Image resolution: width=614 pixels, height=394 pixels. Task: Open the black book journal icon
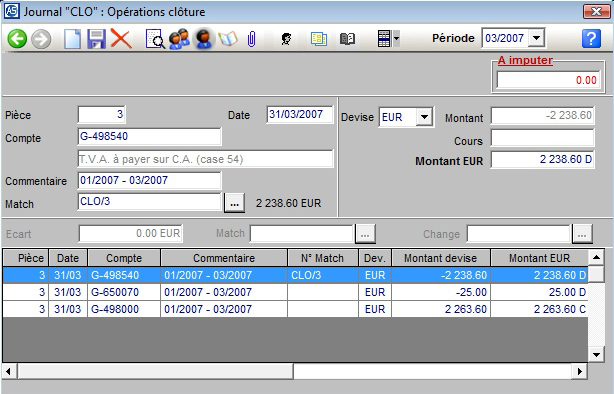coord(347,39)
